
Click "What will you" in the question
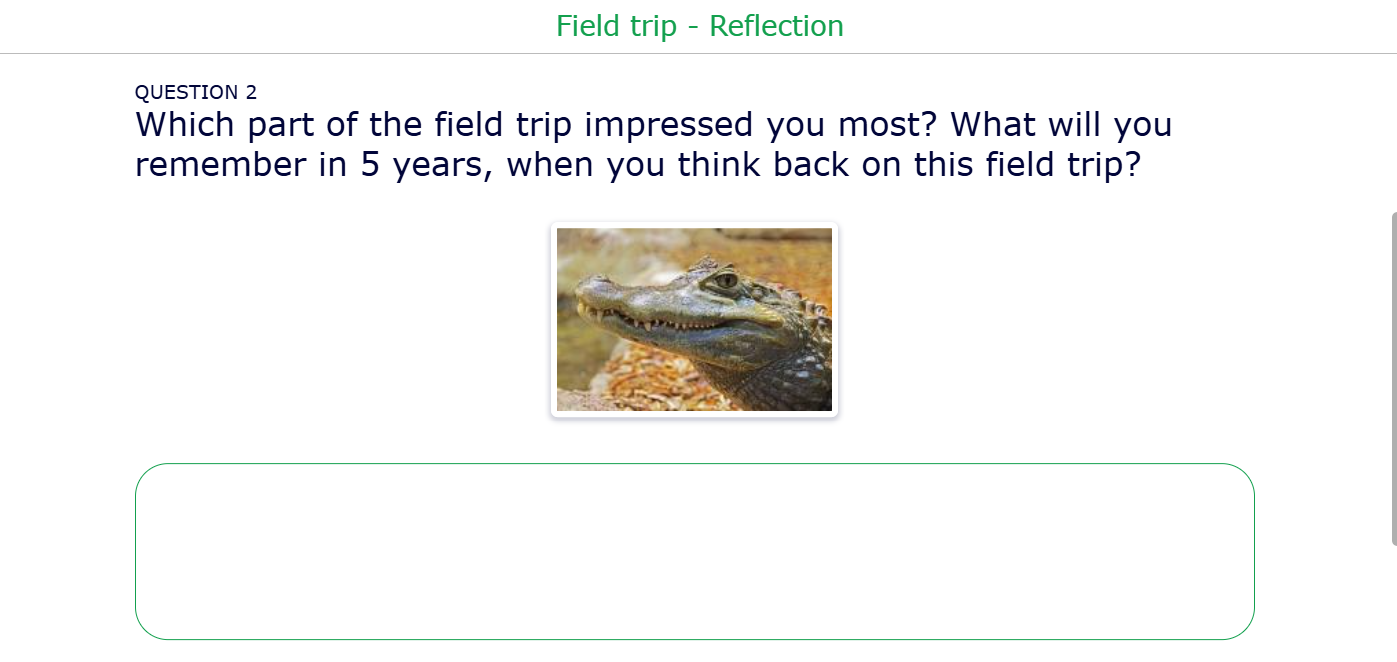pos(1061,125)
